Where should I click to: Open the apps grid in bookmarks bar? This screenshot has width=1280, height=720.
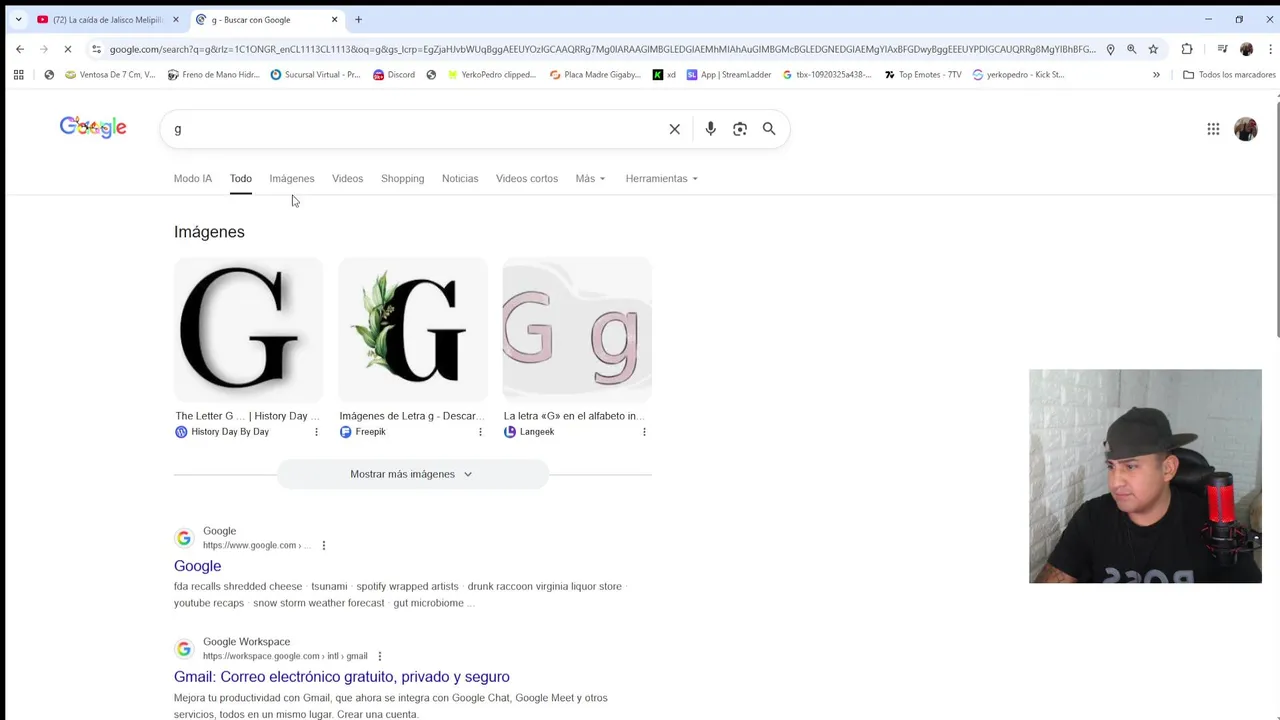[x=18, y=74]
